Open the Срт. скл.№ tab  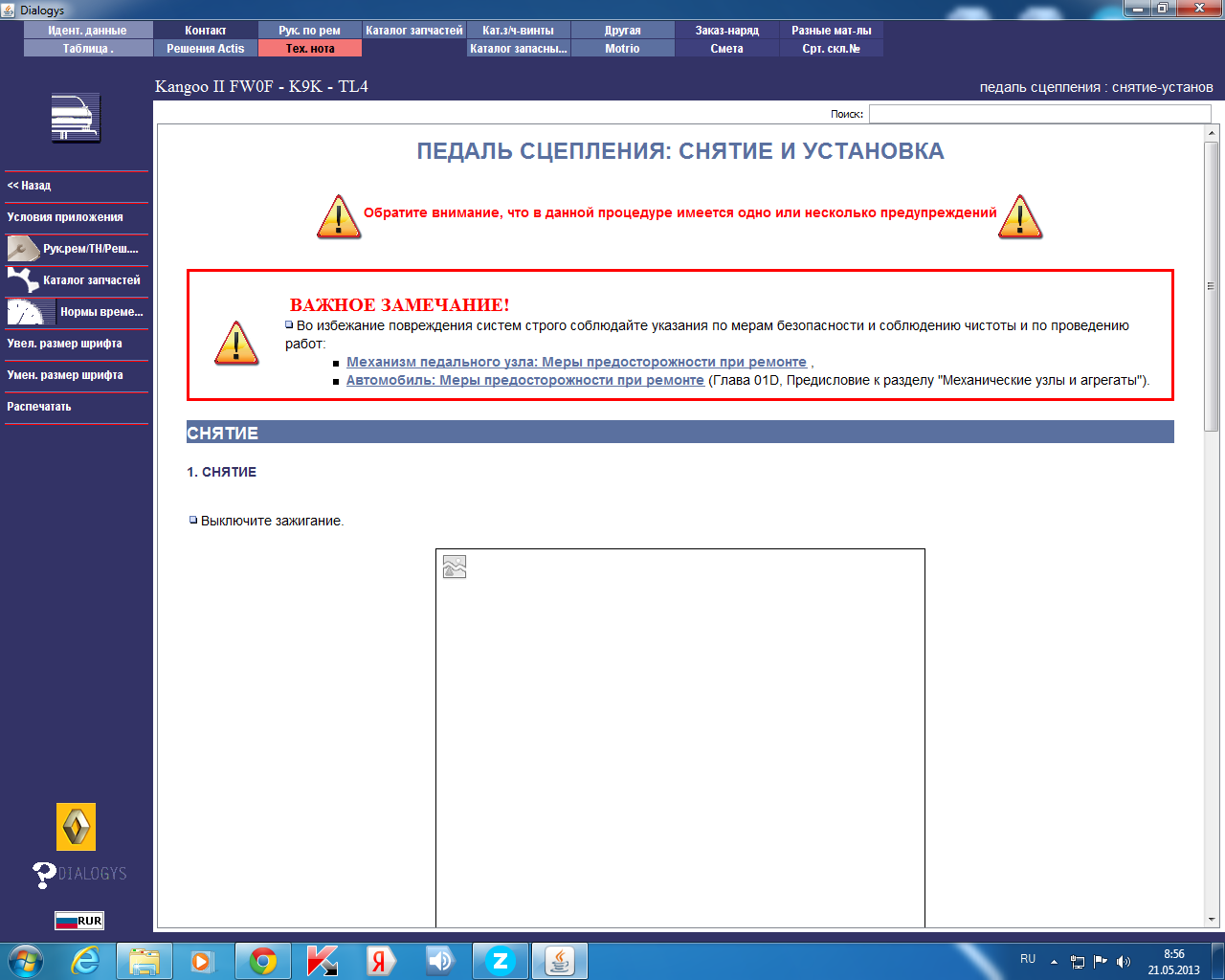832,49
